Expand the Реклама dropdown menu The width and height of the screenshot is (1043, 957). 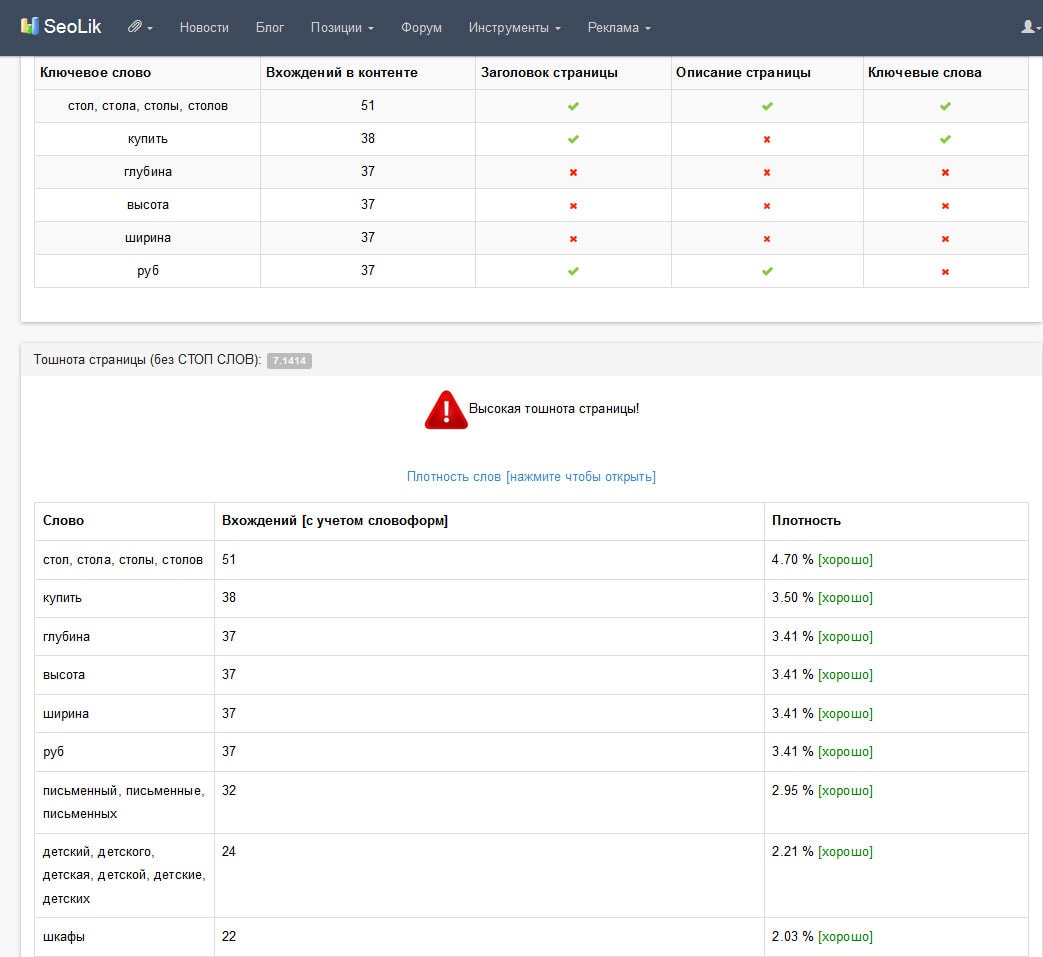619,28
